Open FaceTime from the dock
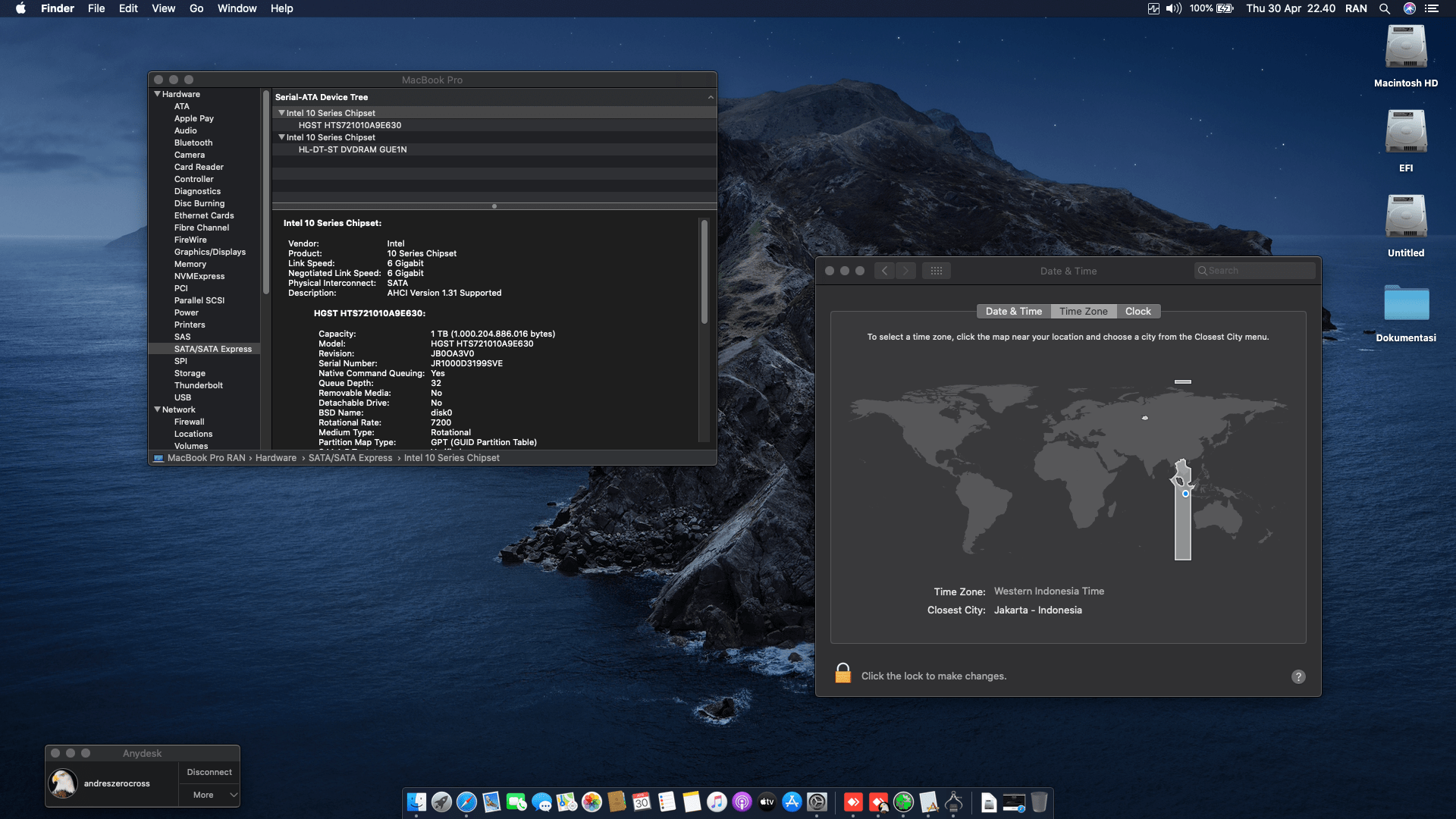 coord(516,802)
